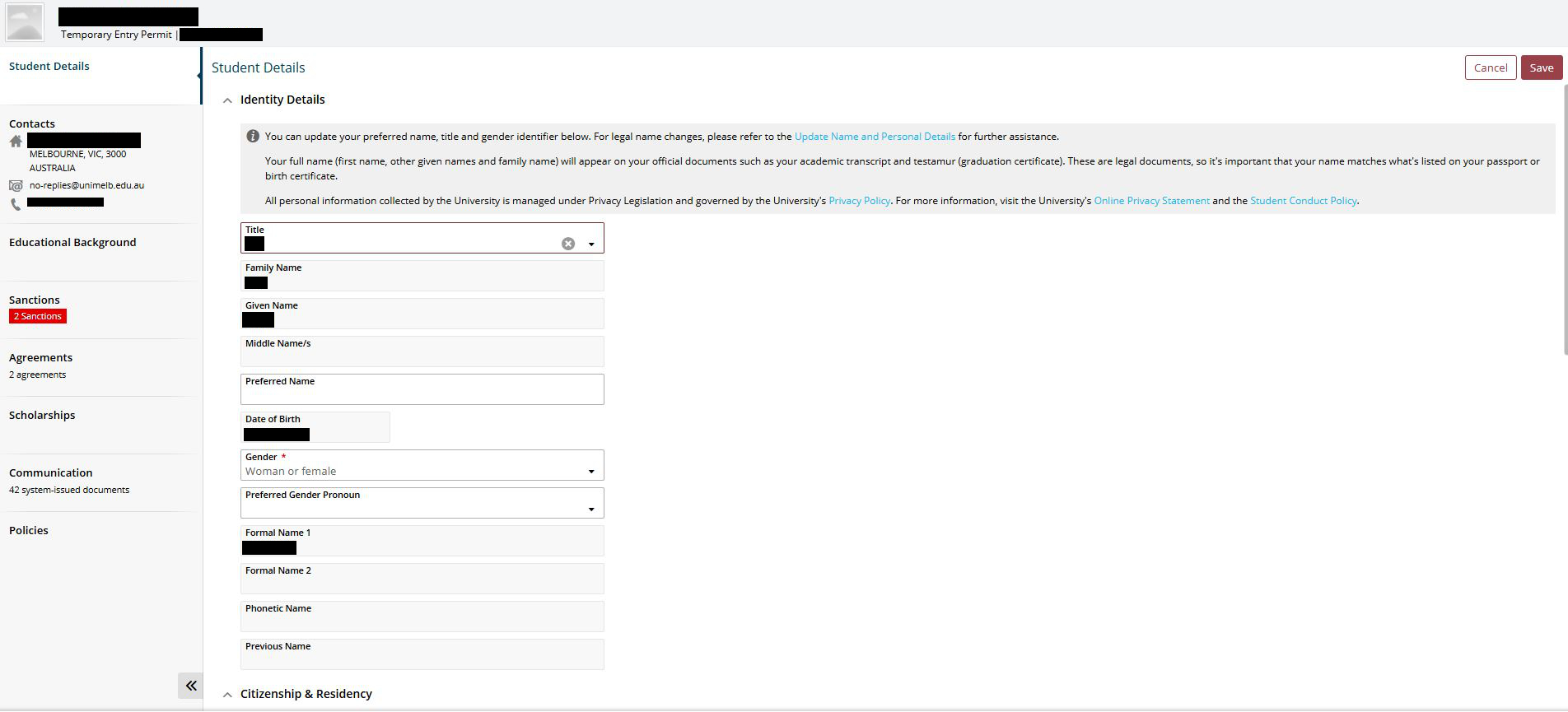Click the Formal Name 1 field
This screenshot has width=1568, height=712.
coord(422,541)
